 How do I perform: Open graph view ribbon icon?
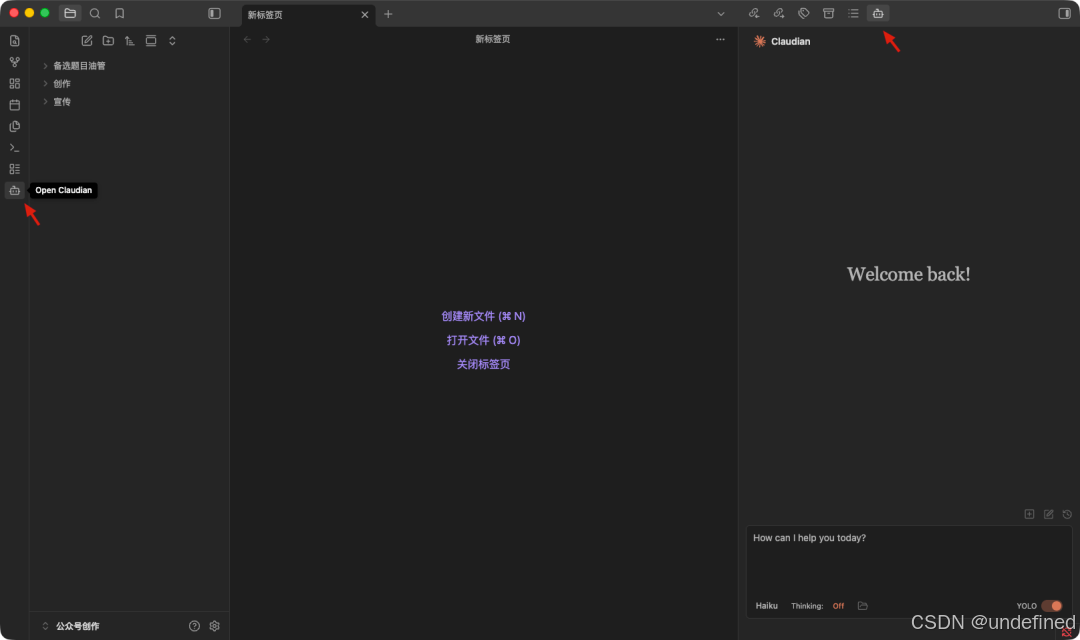pyautogui.click(x=14, y=62)
